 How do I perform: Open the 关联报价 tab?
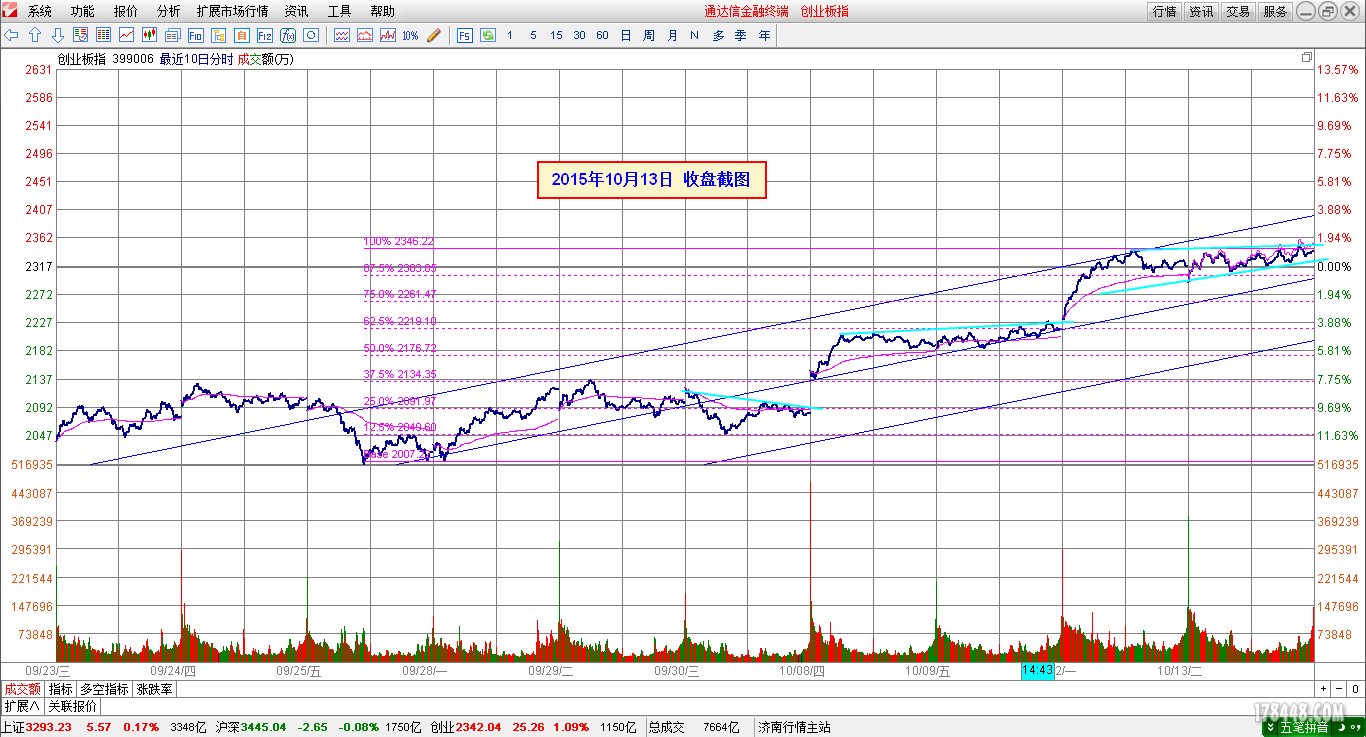(72, 706)
